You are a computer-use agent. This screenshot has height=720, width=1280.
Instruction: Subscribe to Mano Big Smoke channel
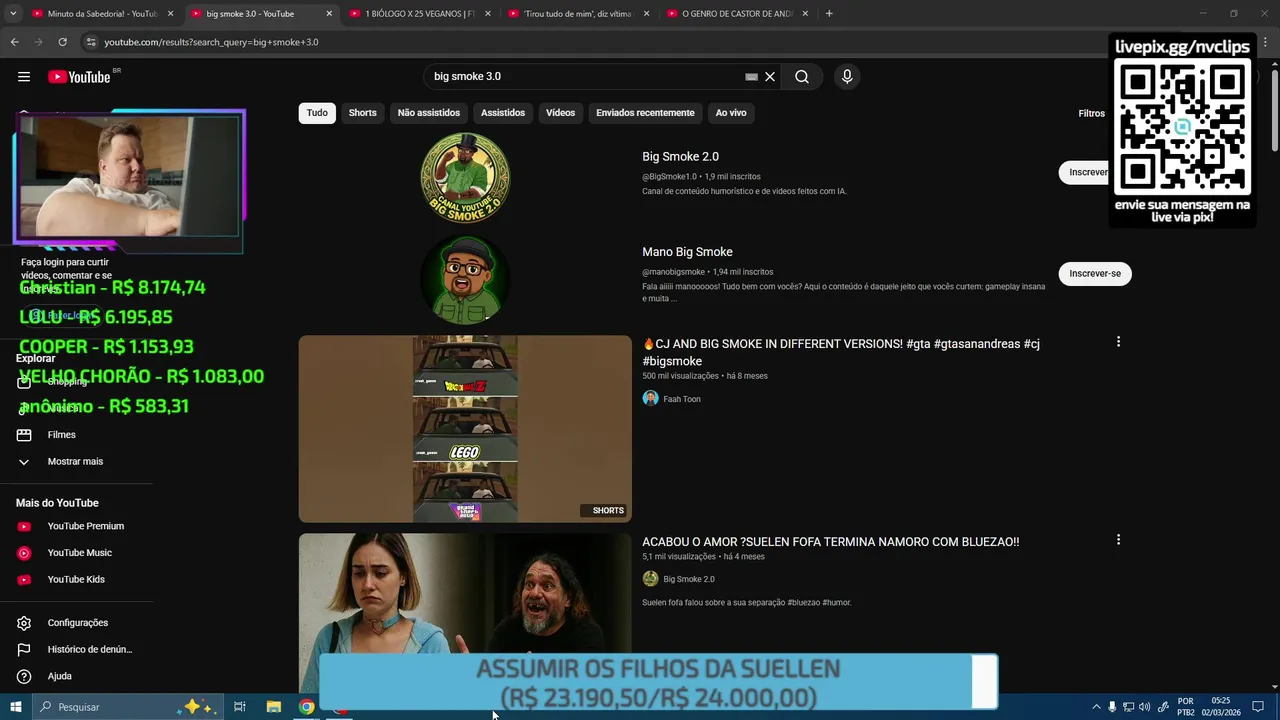(1095, 274)
